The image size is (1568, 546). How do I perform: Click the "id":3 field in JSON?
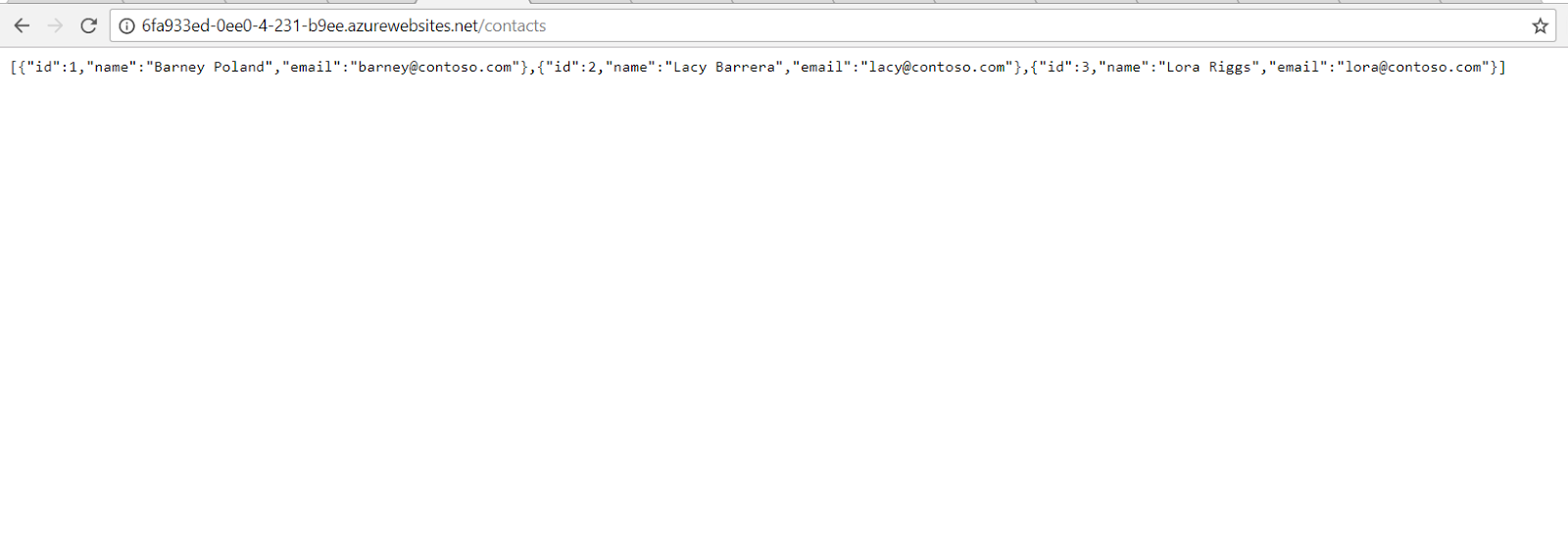tap(1064, 67)
